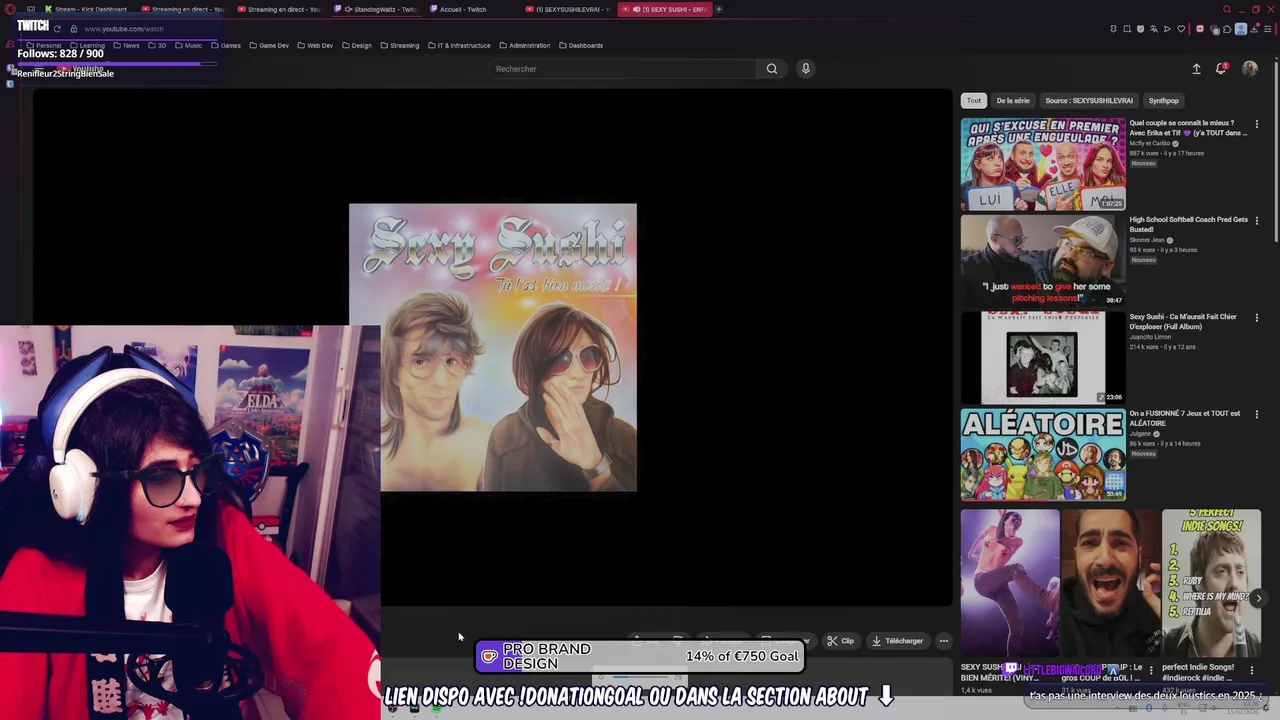1280x720 pixels.
Task: Click the translate icon in browser toolbar
Action: (1154, 29)
